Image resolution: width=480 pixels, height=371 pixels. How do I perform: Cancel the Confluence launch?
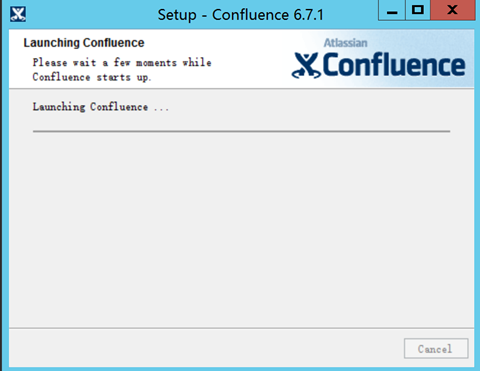(x=436, y=349)
